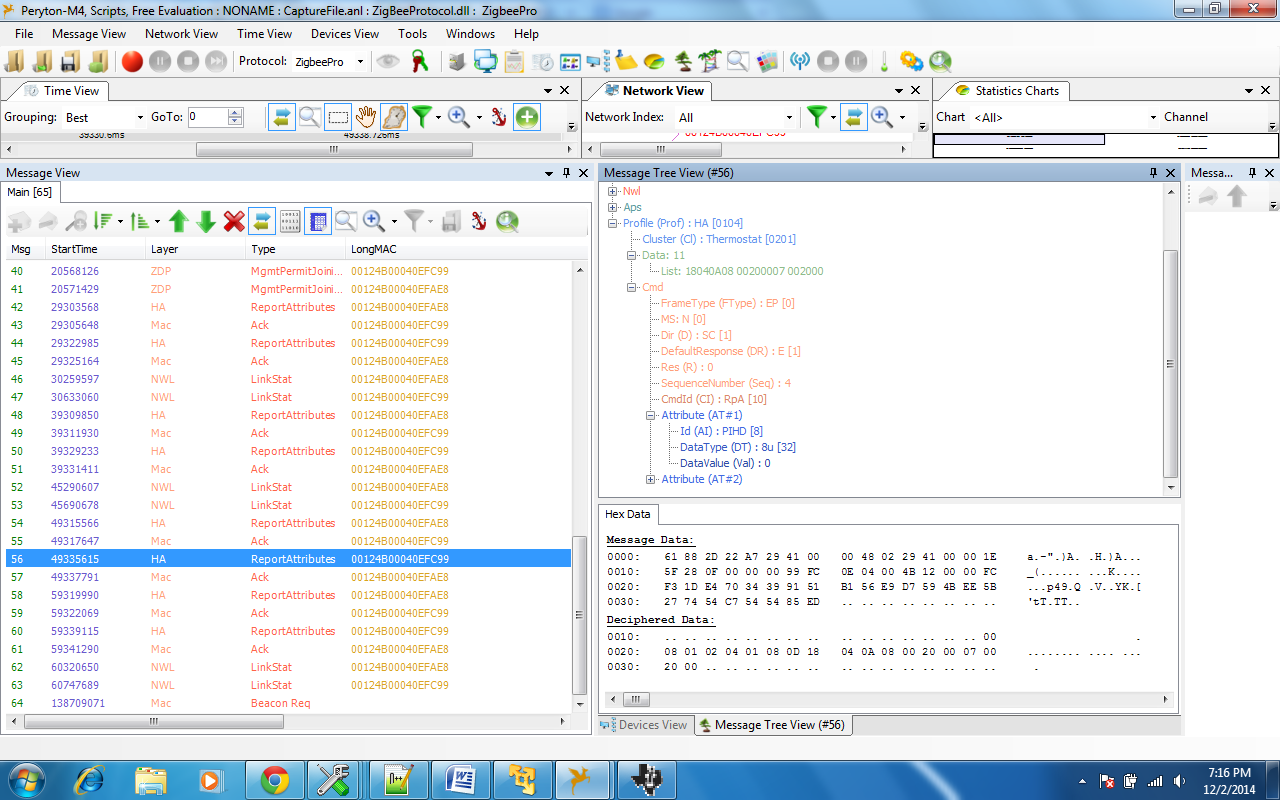Click the bonsai tree icon in main toolbar
Viewport: 1280px width, 800px height.
point(683,61)
